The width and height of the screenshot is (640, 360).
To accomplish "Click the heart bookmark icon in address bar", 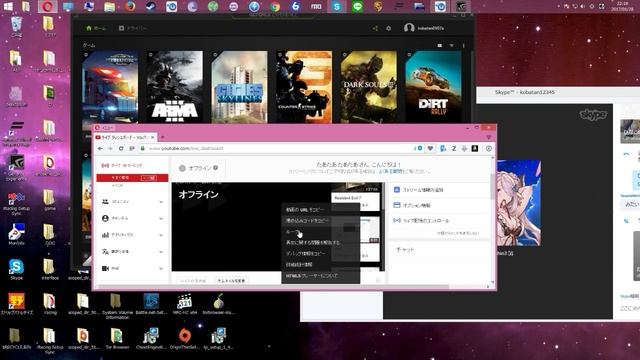I will (x=430, y=149).
